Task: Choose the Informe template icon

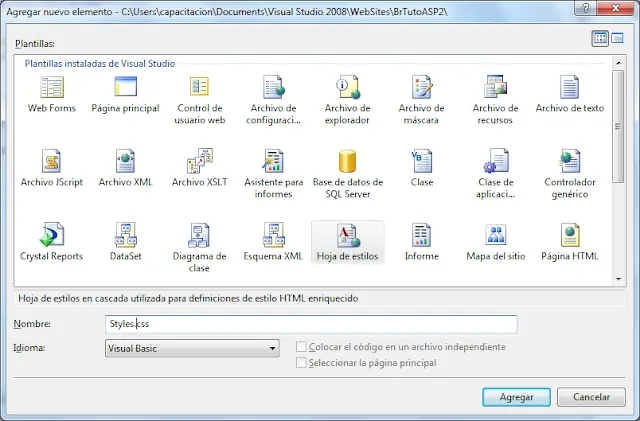Action: point(422,235)
